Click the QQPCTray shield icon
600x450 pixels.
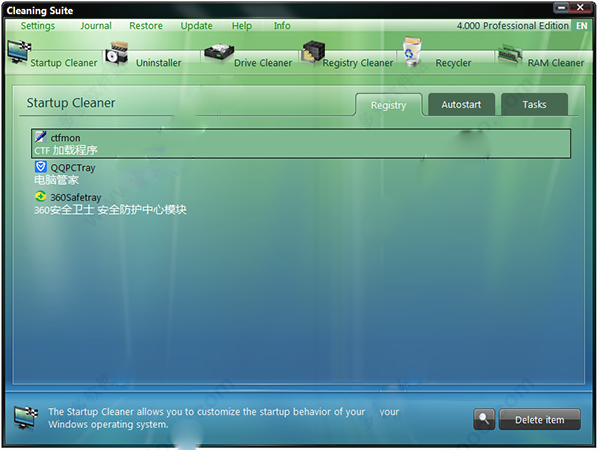41,167
